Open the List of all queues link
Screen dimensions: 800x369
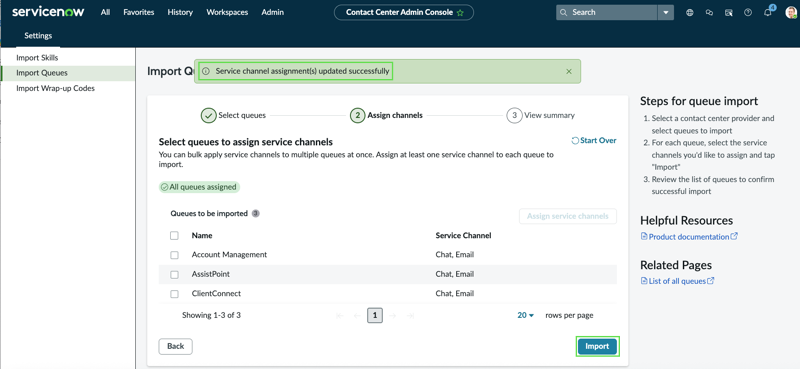[x=677, y=281]
